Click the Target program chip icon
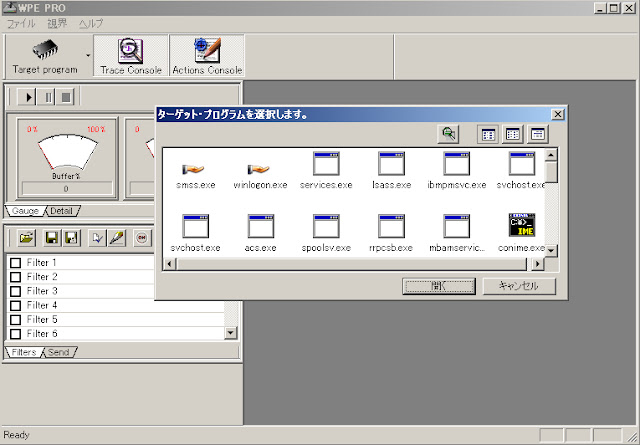 tap(45, 50)
